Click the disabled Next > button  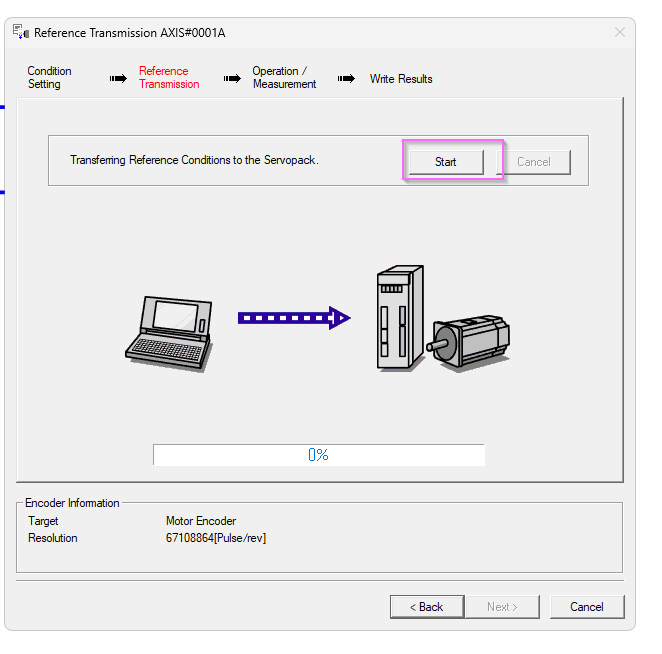coord(502,607)
